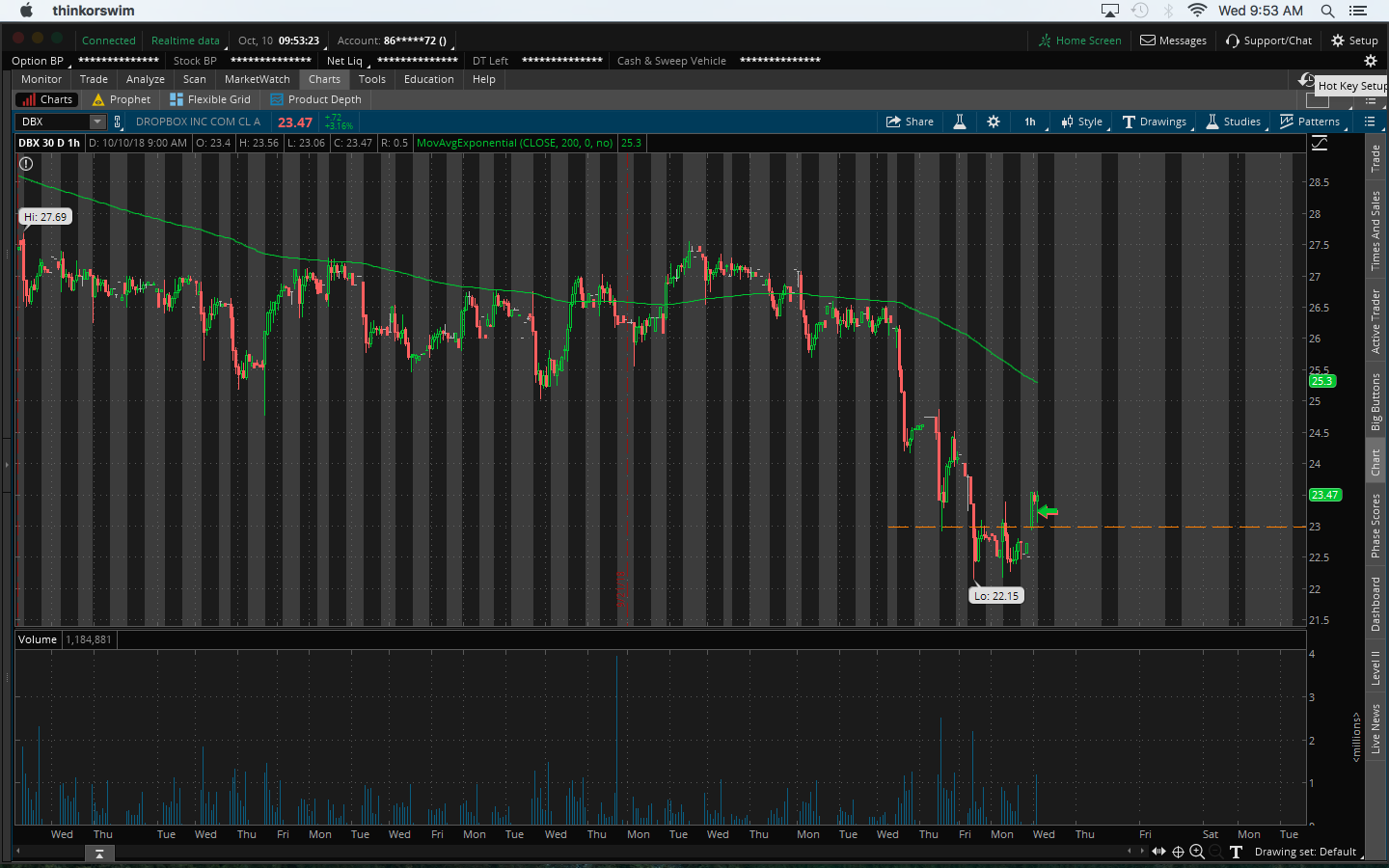Open Level II side panel

1376,667
